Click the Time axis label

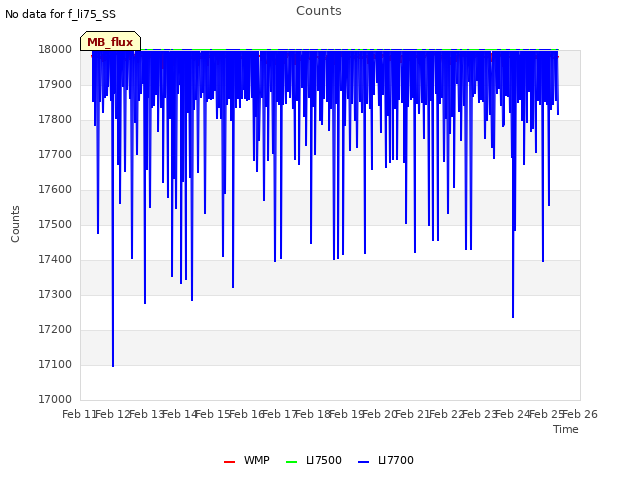point(566,429)
